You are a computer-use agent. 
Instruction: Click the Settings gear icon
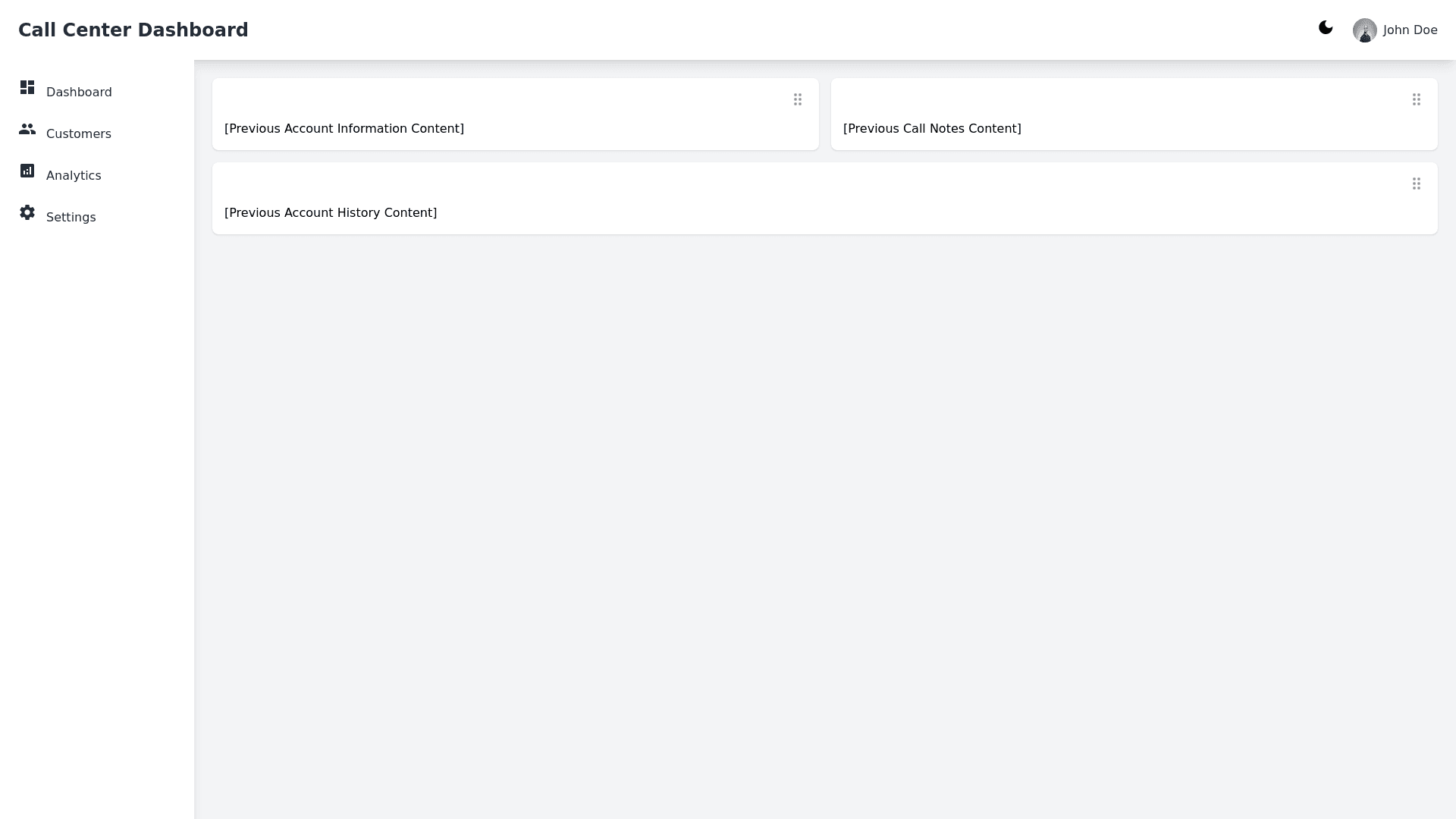(x=27, y=213)
